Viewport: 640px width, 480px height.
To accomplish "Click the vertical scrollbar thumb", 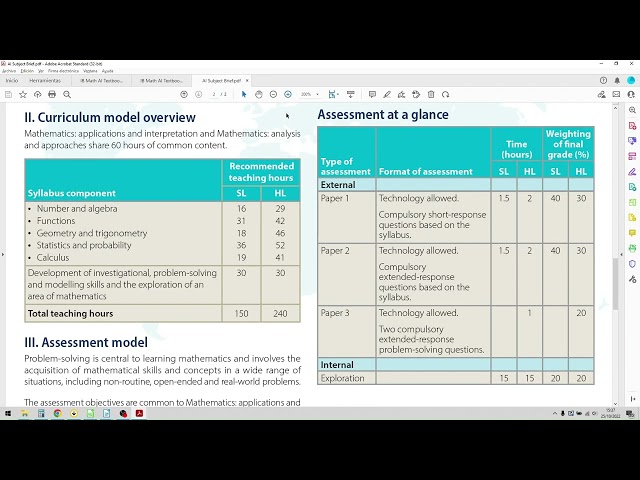I will 616,284.
